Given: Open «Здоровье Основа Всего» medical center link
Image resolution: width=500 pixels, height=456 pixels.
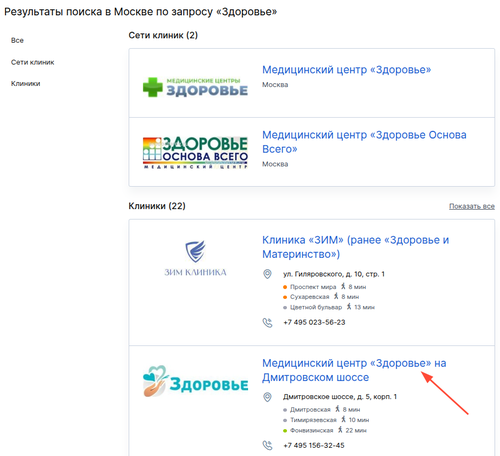Looking at the screenshot, I should (x=364, y=142).
